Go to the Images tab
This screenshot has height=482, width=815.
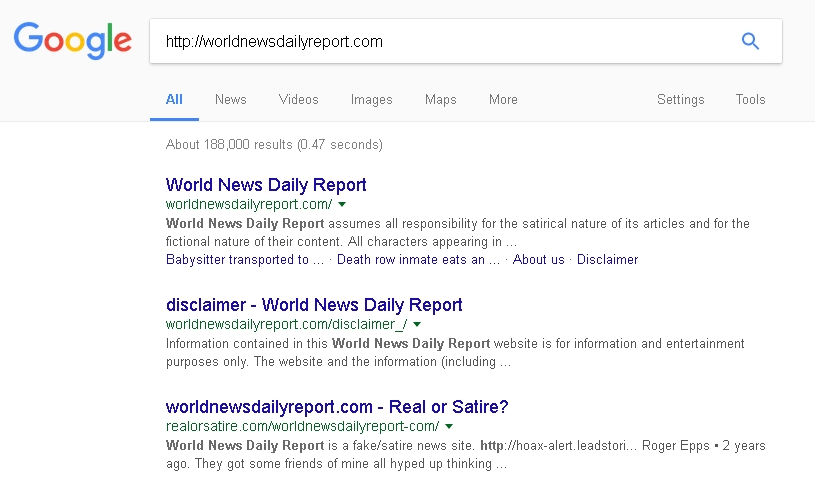click(372, 99)
